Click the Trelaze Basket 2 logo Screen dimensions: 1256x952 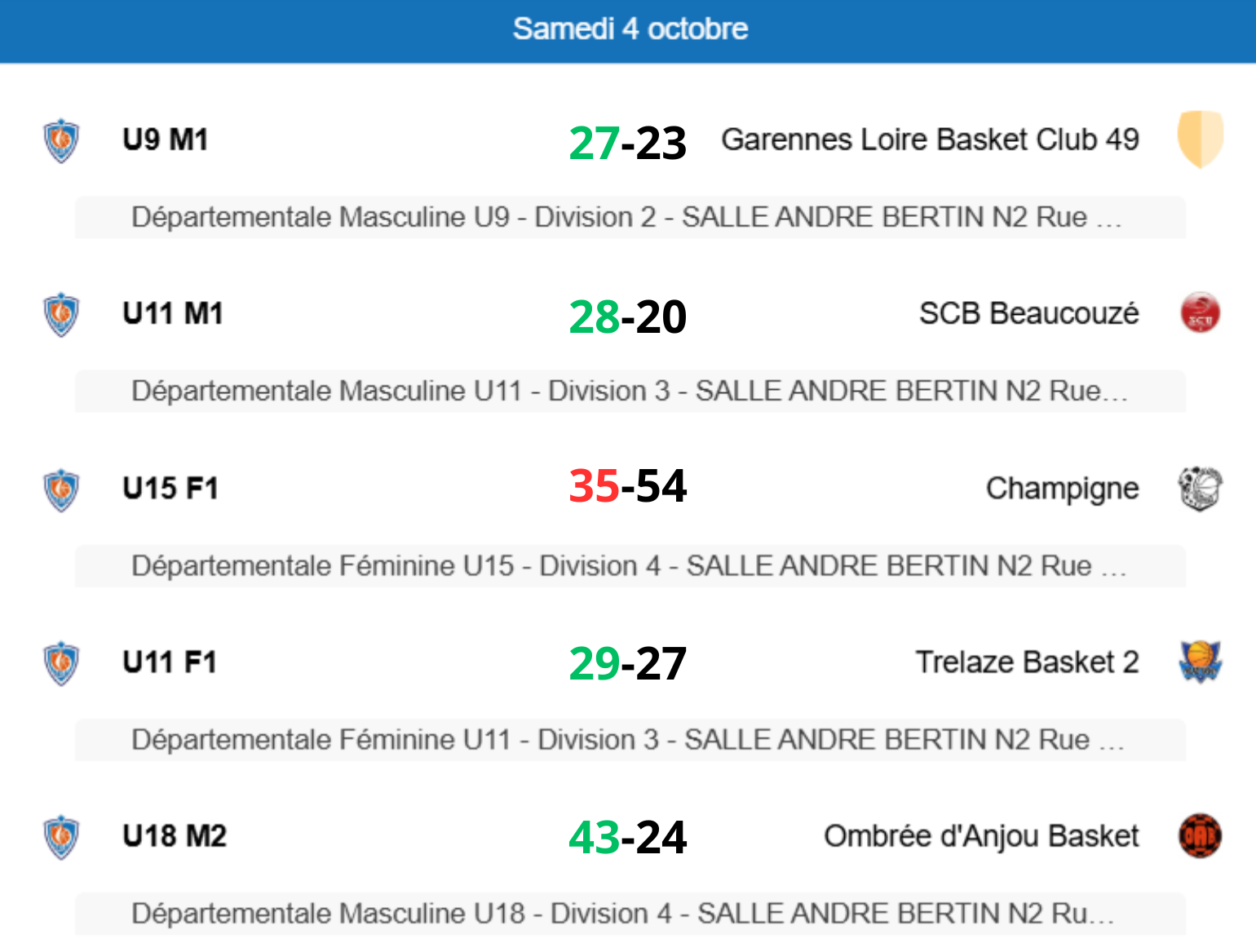(1200, 662)
